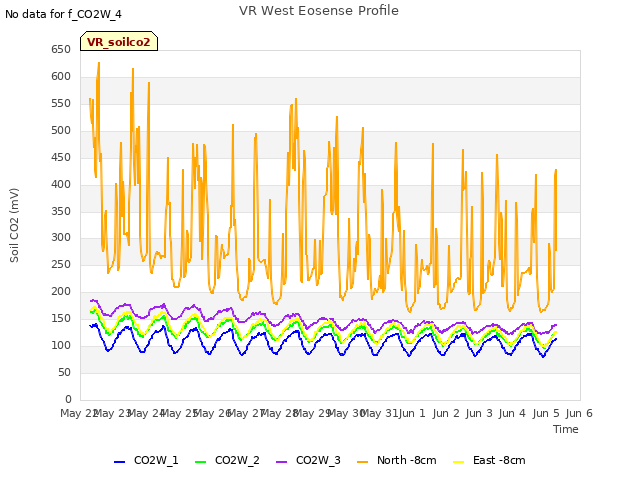Click the VR_soilco2 label box

coord(119,41)
